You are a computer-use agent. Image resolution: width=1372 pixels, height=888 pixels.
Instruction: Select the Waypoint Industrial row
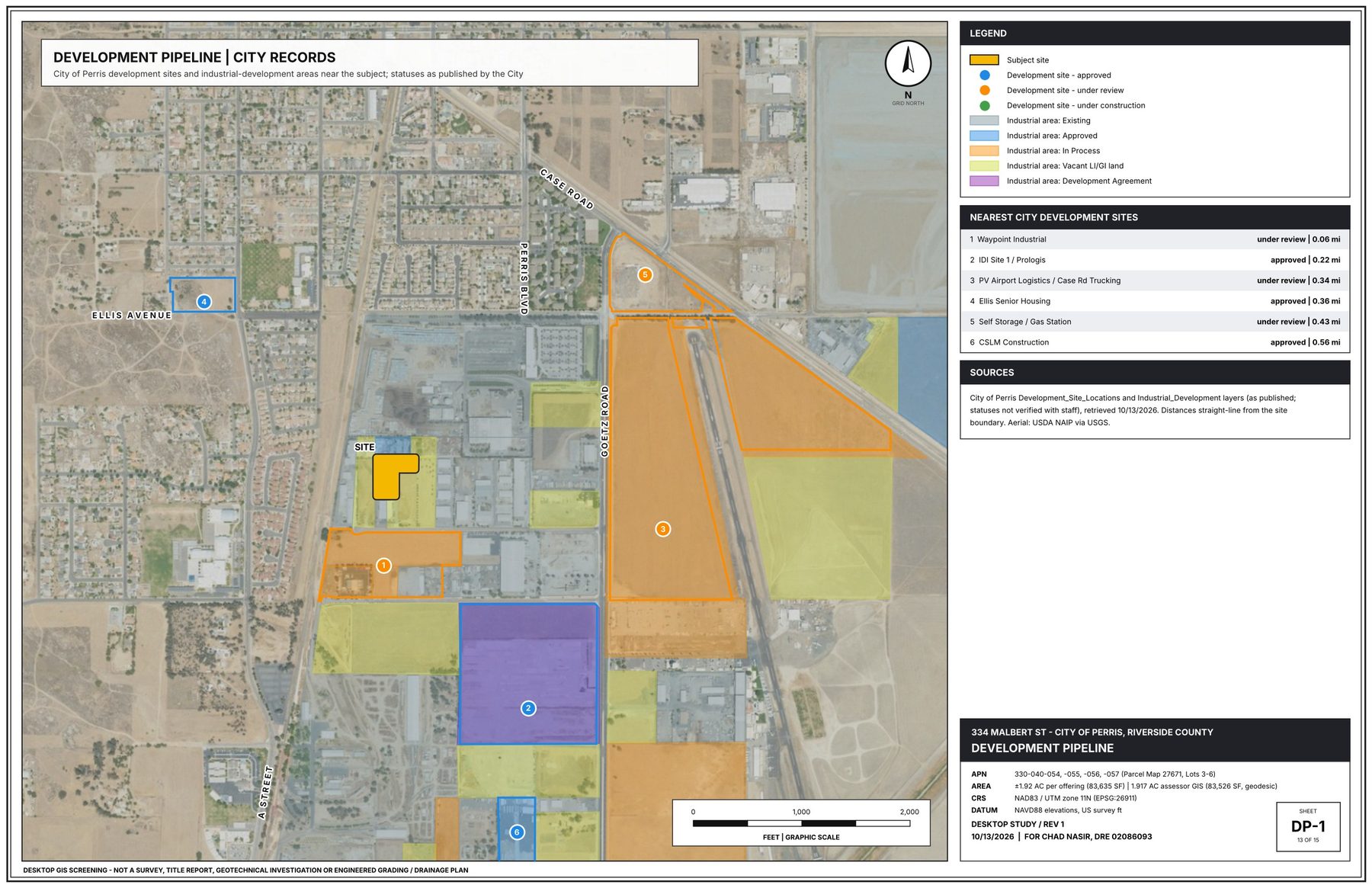click(1155, 239)
